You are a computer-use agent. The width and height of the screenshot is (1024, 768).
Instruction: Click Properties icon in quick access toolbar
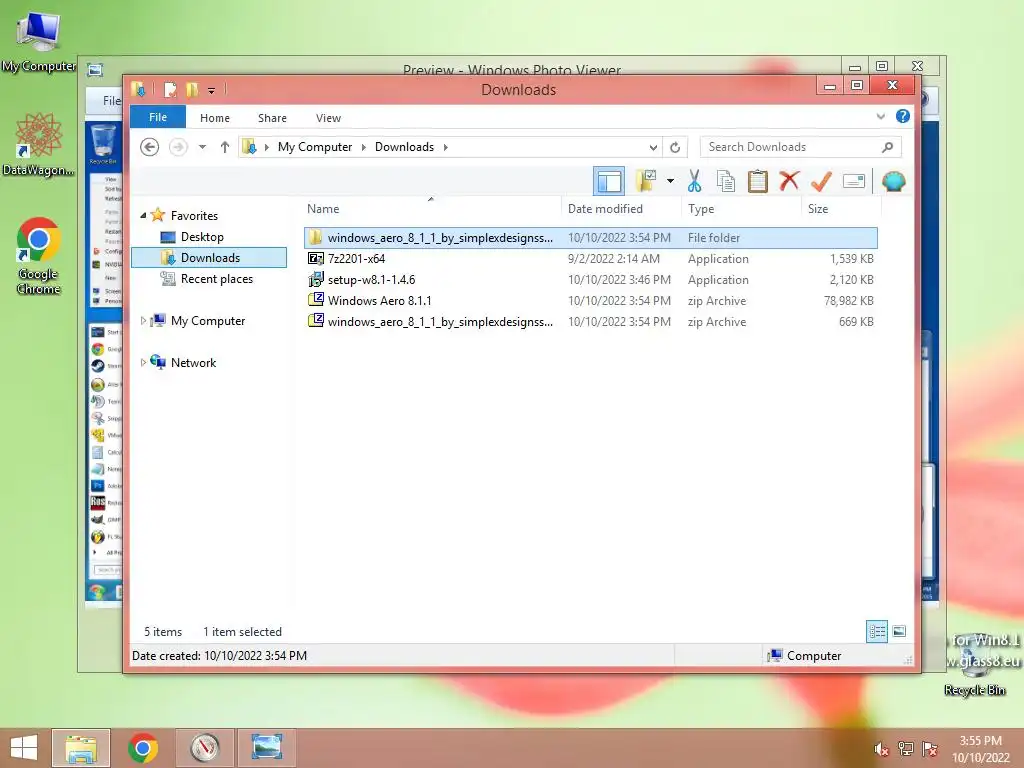click(170, 89)
